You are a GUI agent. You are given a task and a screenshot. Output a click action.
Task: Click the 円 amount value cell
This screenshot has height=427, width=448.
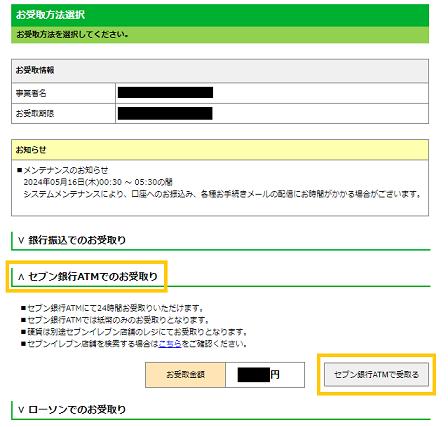coord(265,375)
